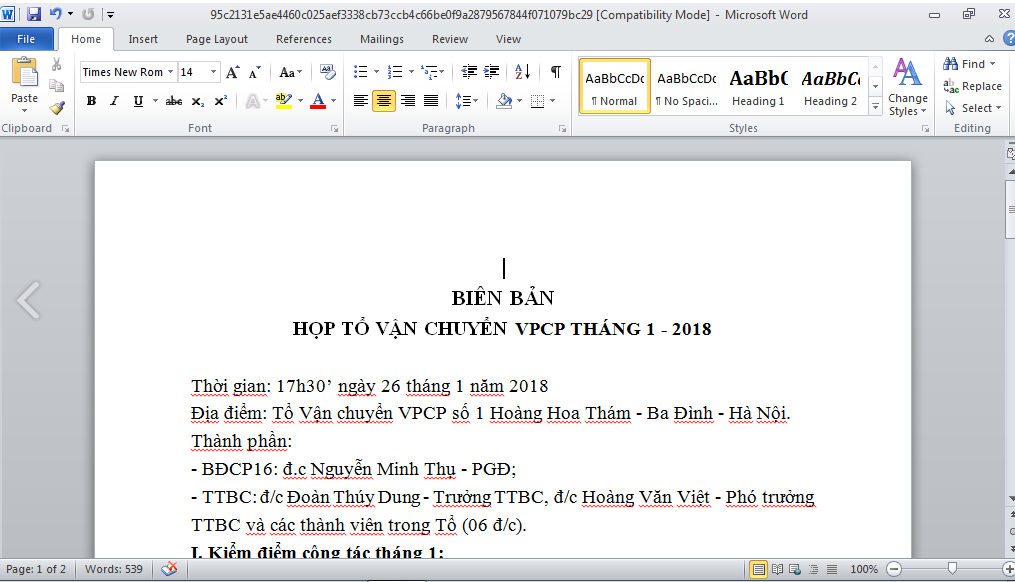Screen dimensions: 1015x582
Task: Click the zoom out minus button
Action: (894, 570)
